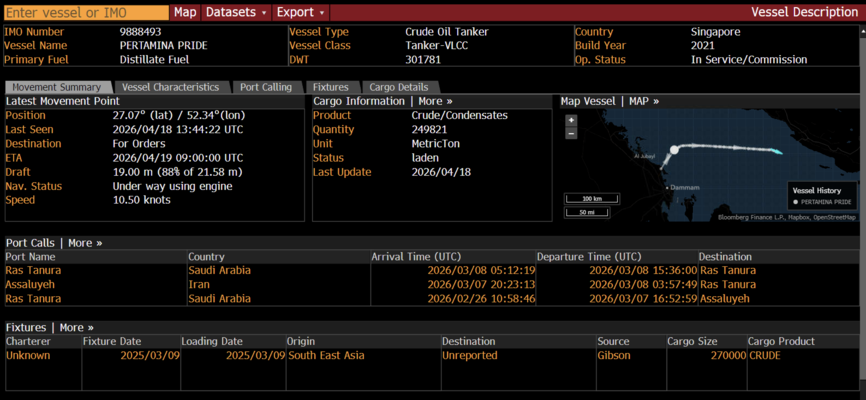Screen dimensions: 866x400
Task: Expand Port Calls via More link
Action: (85, 243)
